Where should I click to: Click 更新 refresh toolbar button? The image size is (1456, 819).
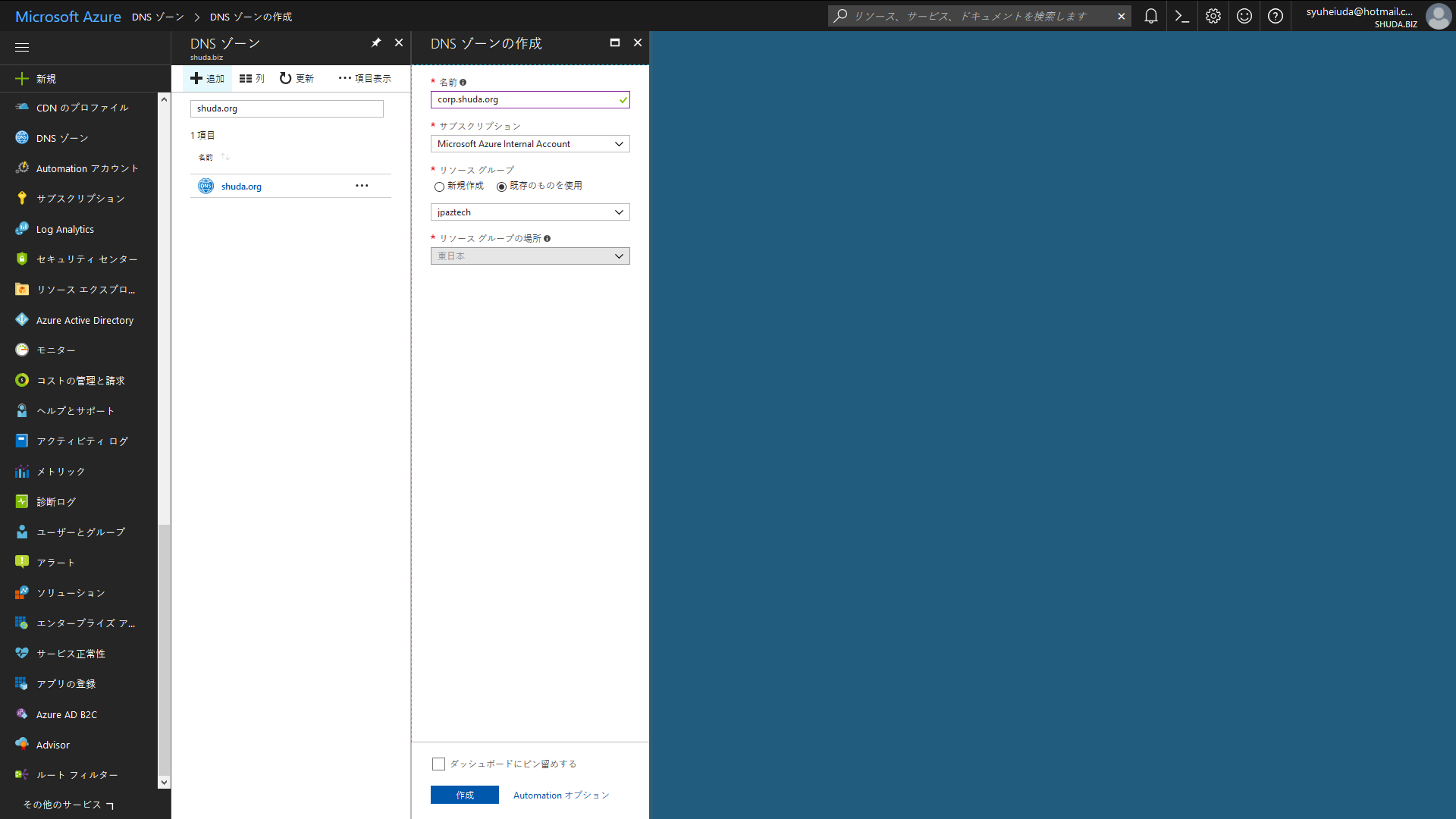pos(297,78)
